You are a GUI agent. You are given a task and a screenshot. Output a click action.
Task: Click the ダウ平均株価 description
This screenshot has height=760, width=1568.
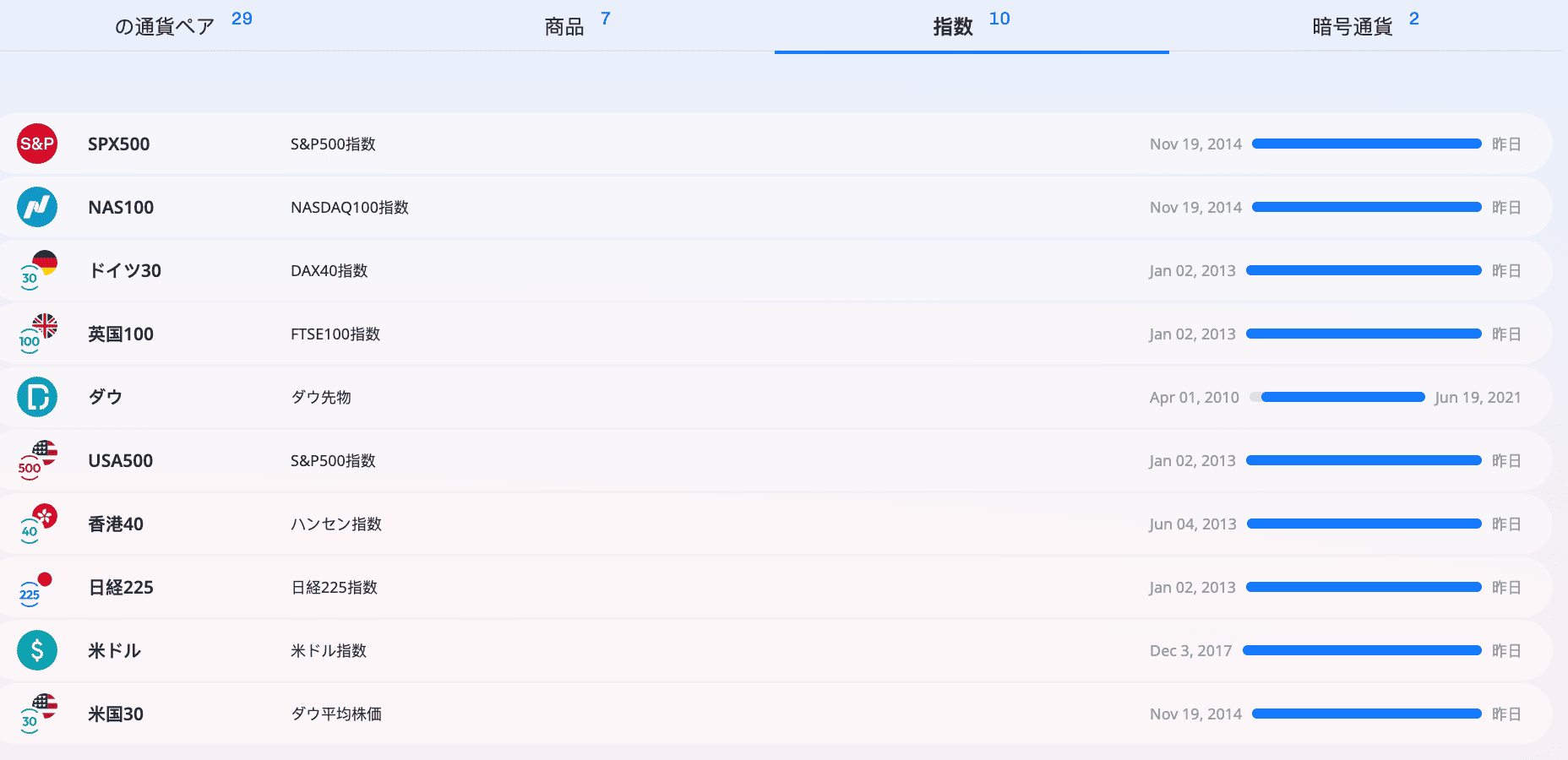coord(336,714)
